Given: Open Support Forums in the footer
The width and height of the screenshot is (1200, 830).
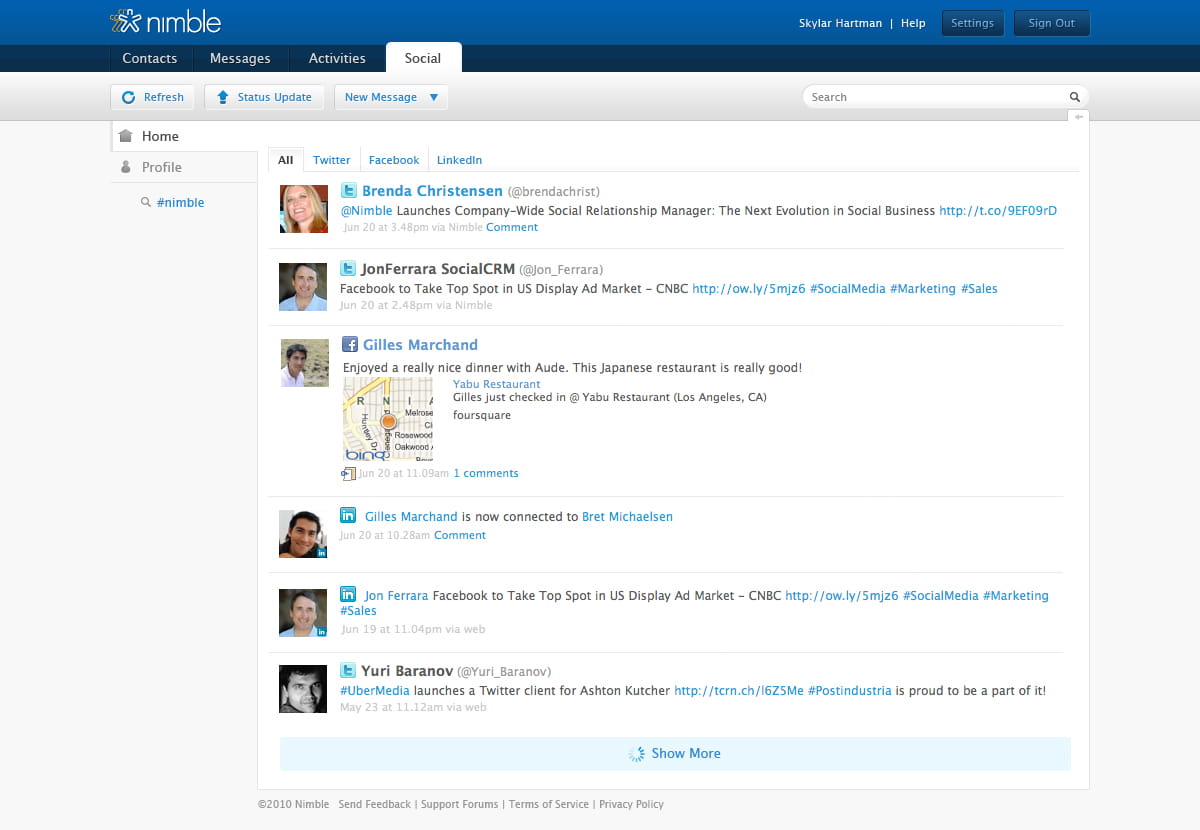Looking at the screenshot, I should click(x=459, y=804).
